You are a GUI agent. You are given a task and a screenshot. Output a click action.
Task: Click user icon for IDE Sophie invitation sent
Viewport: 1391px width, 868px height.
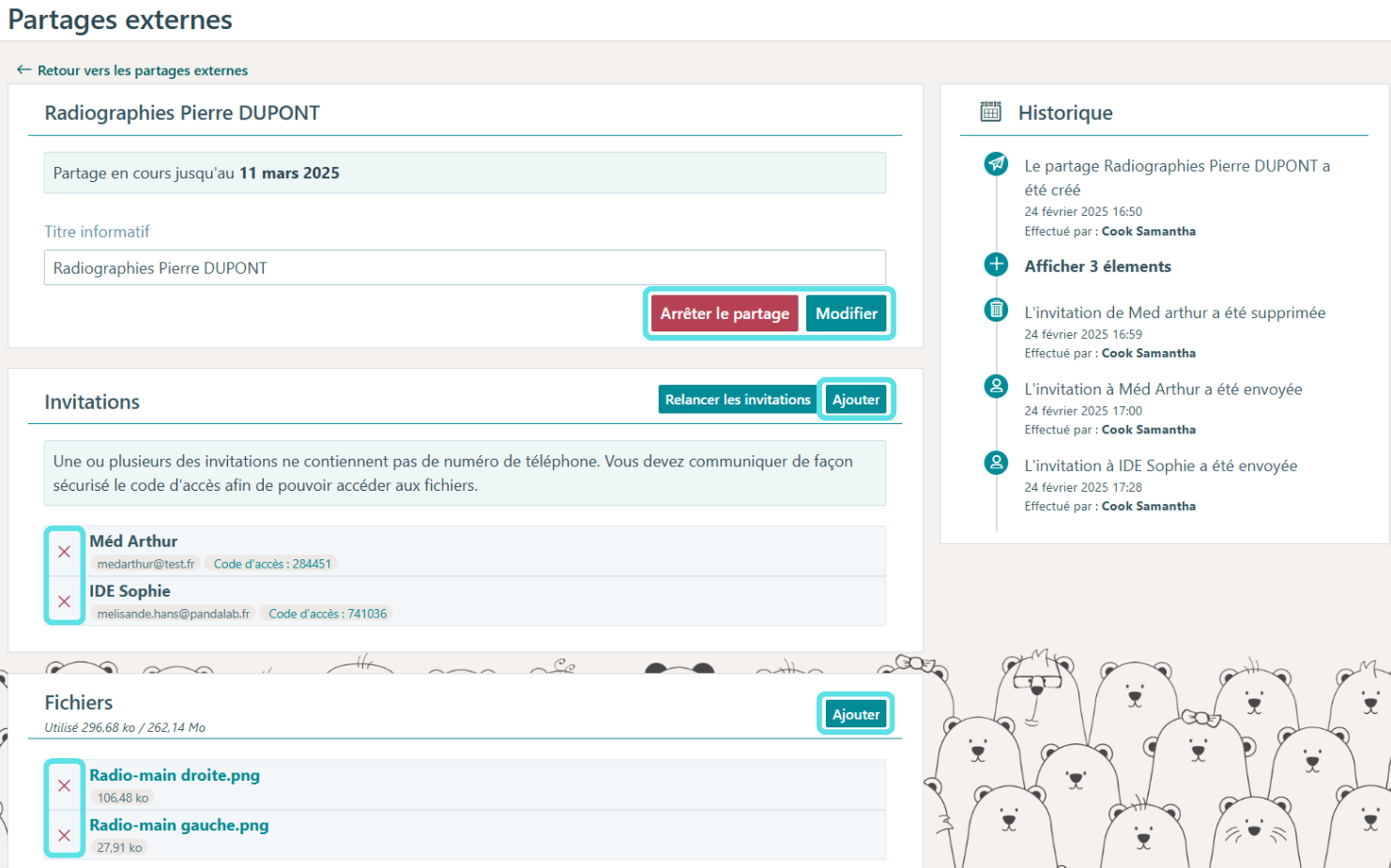[996, 462]
